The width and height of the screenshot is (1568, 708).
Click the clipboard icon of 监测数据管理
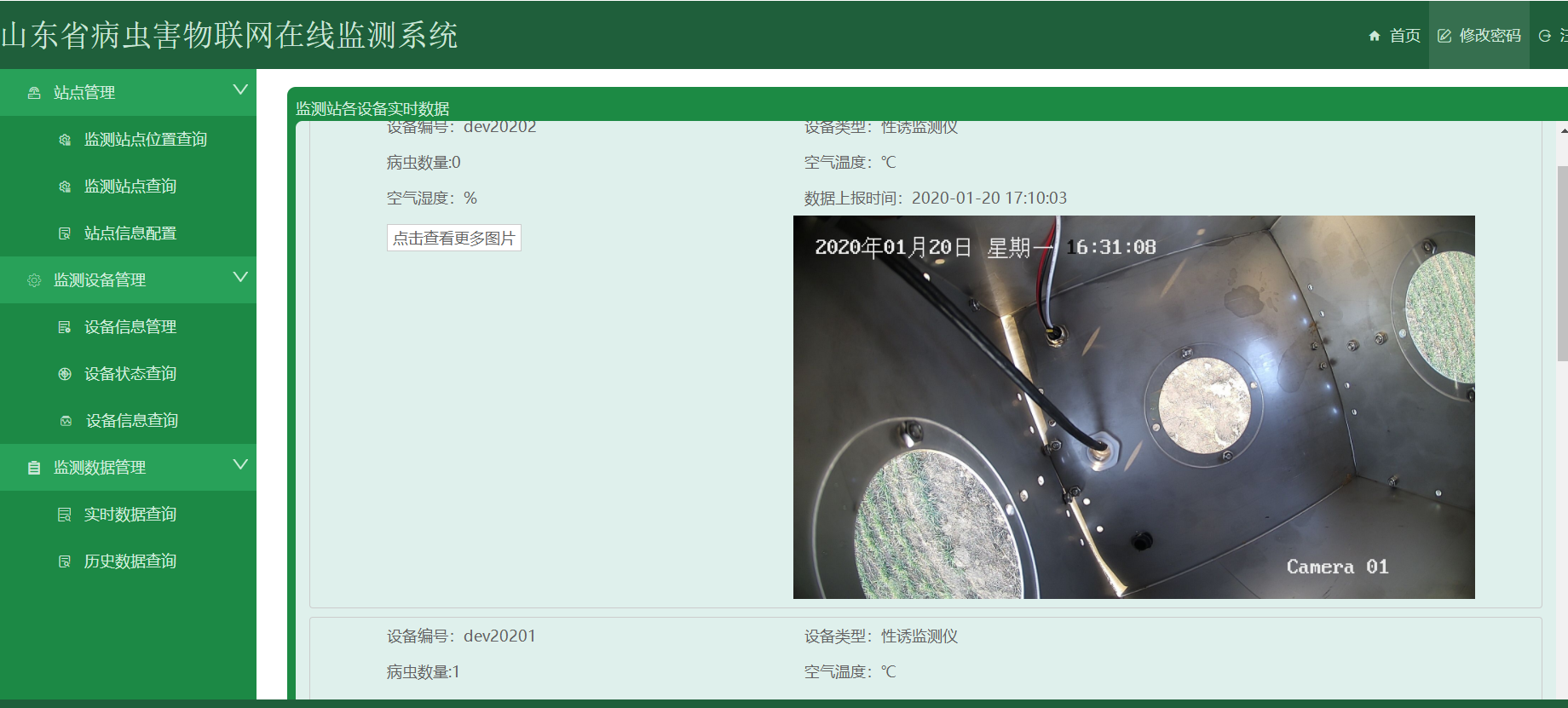point(34,468)
